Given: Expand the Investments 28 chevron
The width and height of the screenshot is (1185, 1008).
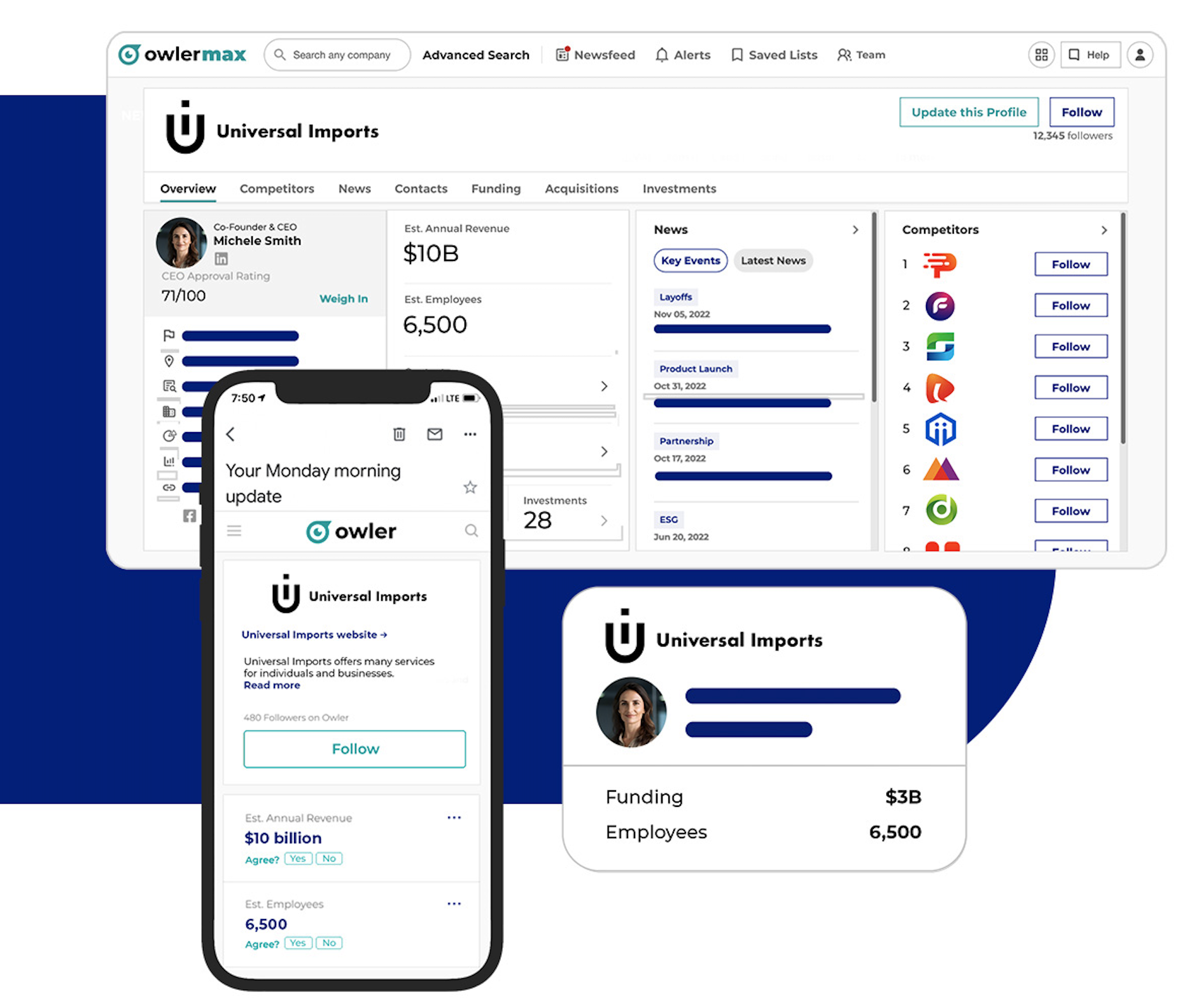Looking at the screenshot, I should coord(604,521).
